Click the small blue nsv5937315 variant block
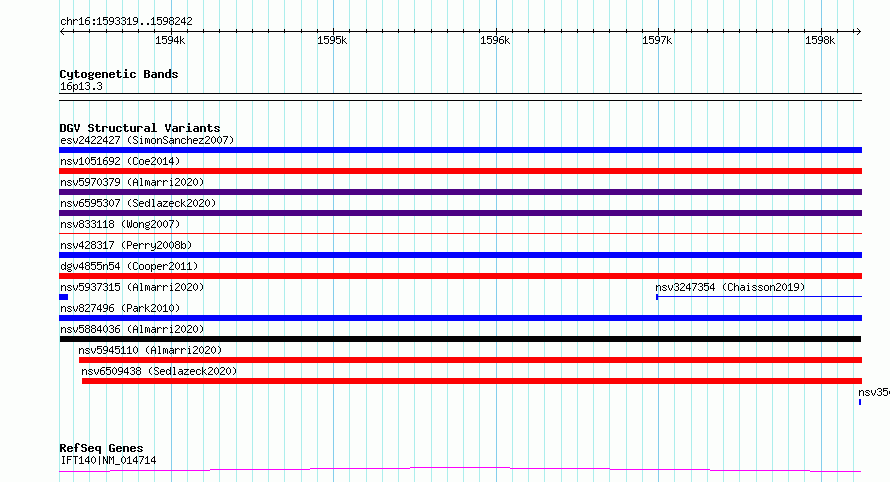The image size is (890, 482). (x=64, y=297)
